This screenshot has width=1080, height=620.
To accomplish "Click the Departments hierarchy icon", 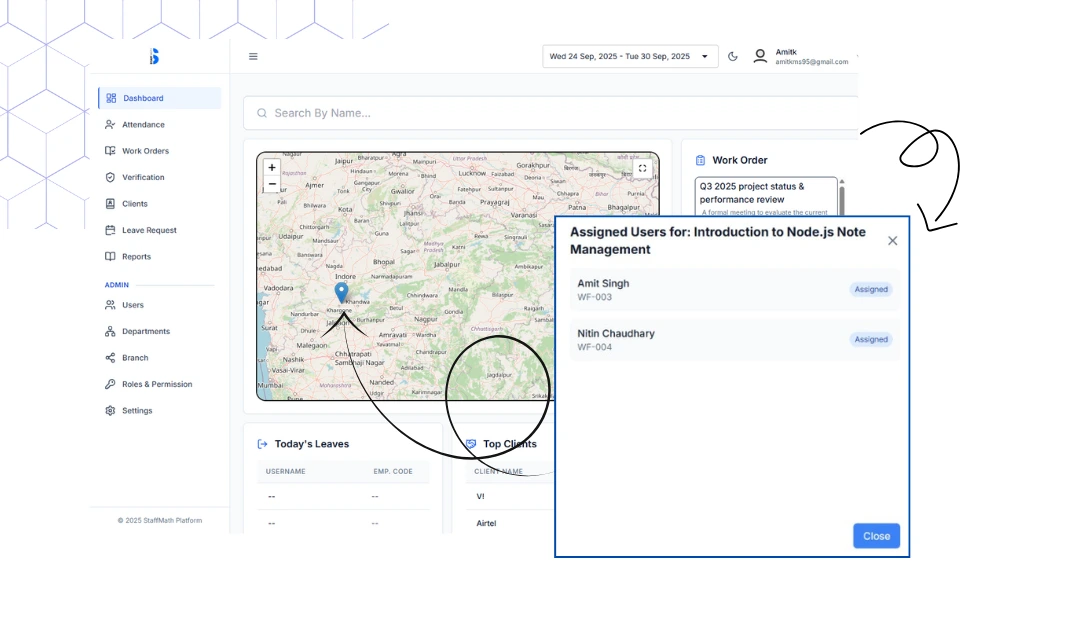I will pos(110,331).
